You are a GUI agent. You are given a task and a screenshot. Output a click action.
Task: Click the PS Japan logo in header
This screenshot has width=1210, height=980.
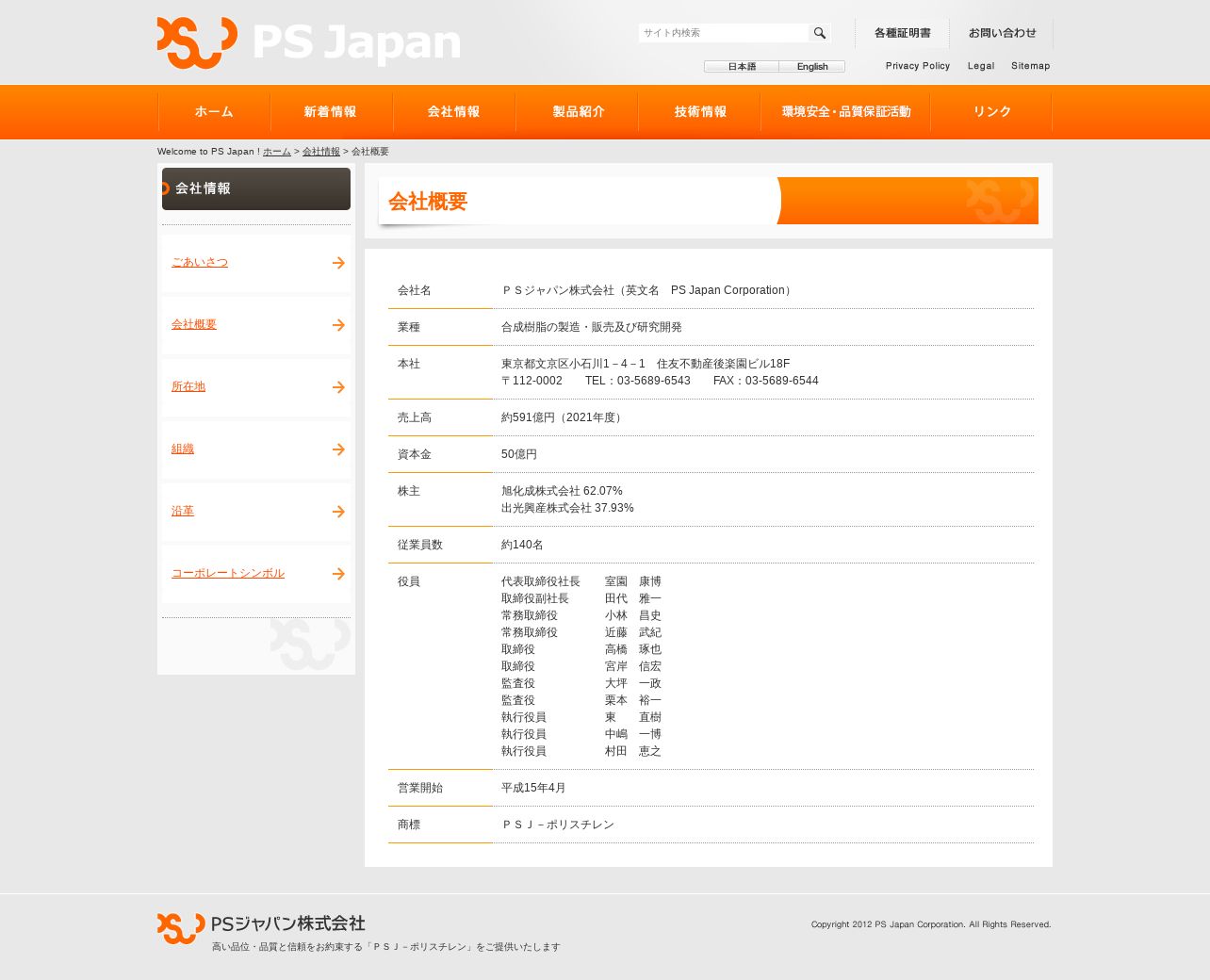point(309,42)
